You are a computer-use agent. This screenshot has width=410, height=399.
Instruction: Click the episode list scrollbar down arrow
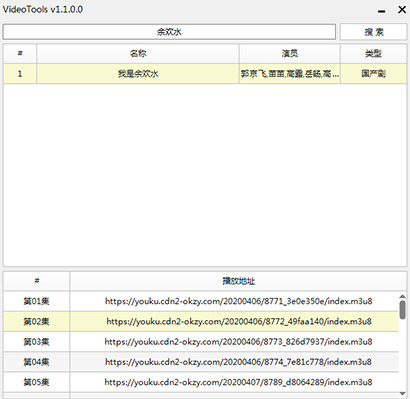coord(402,394)
